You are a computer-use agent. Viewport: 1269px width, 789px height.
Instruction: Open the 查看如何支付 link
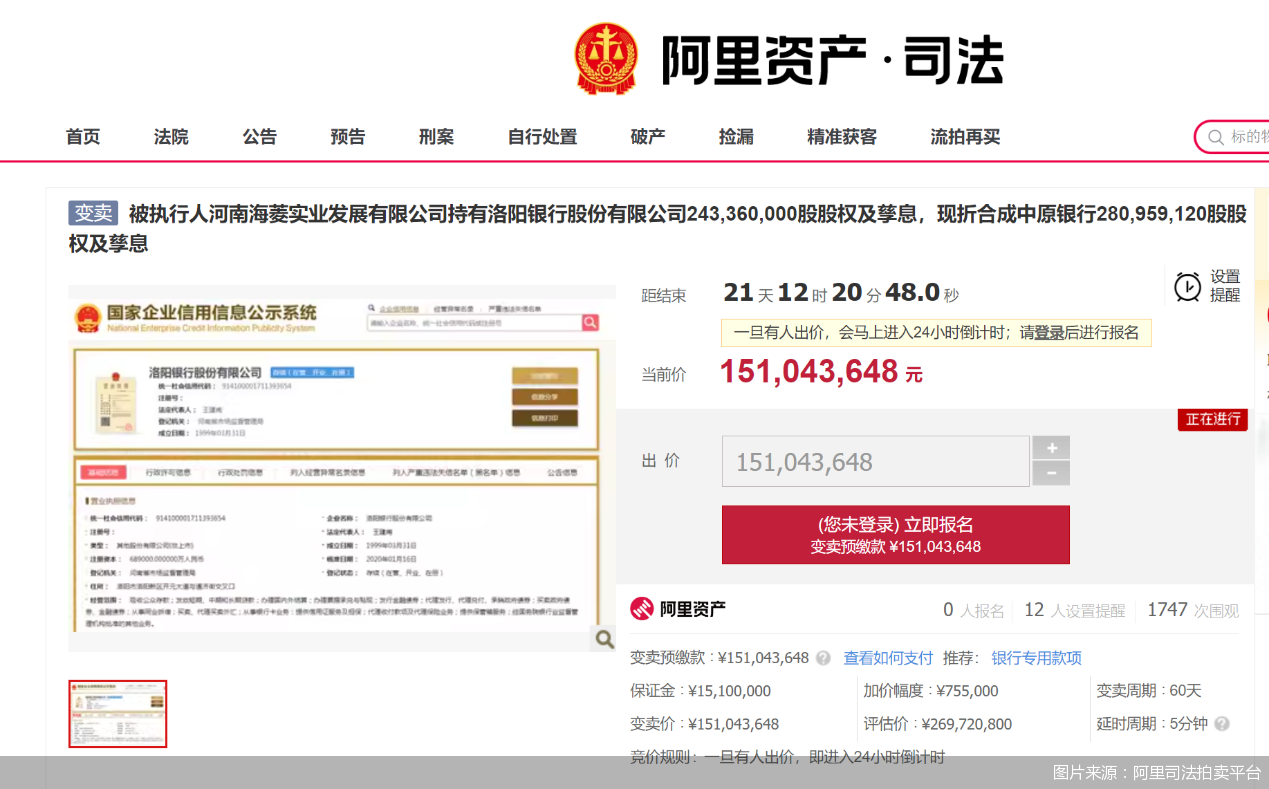[x=888, y=658]
